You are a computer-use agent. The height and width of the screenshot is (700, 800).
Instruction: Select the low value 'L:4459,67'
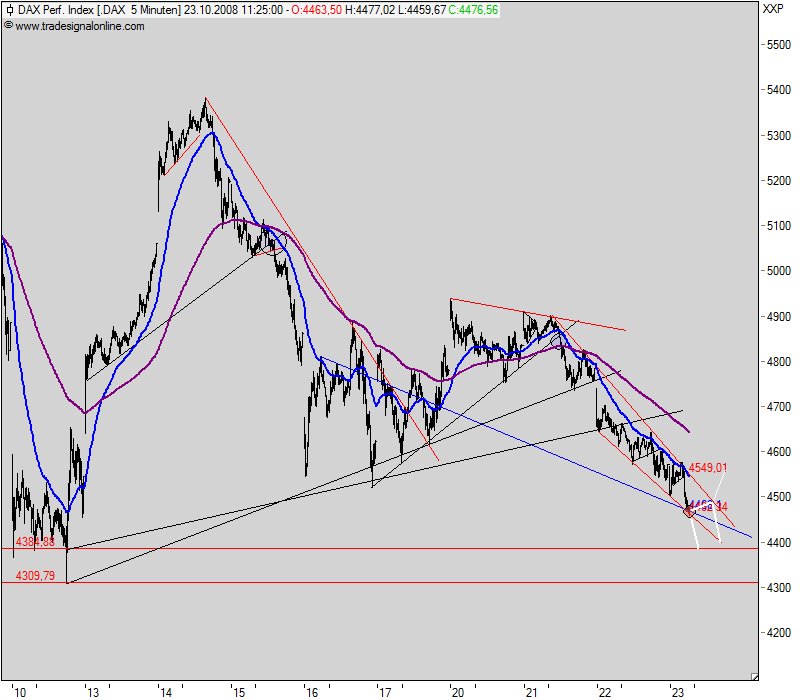click(421, 10)
